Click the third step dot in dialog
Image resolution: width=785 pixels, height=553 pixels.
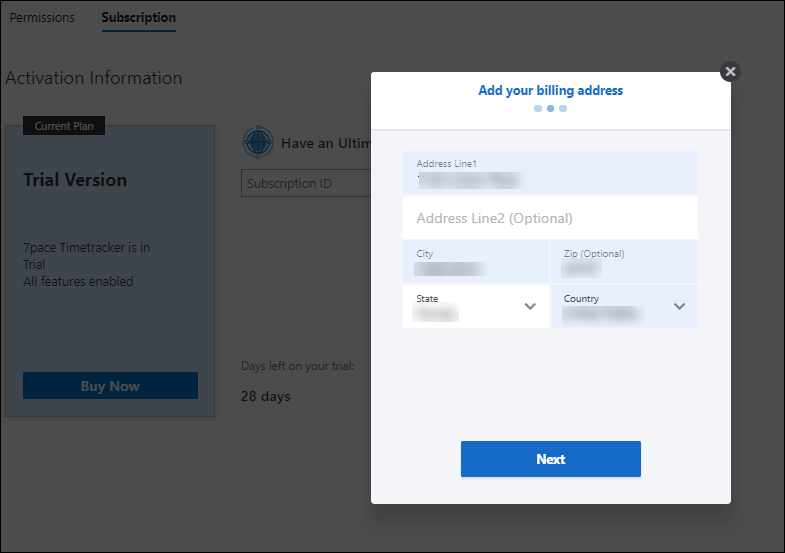click(x=563, y=109)
